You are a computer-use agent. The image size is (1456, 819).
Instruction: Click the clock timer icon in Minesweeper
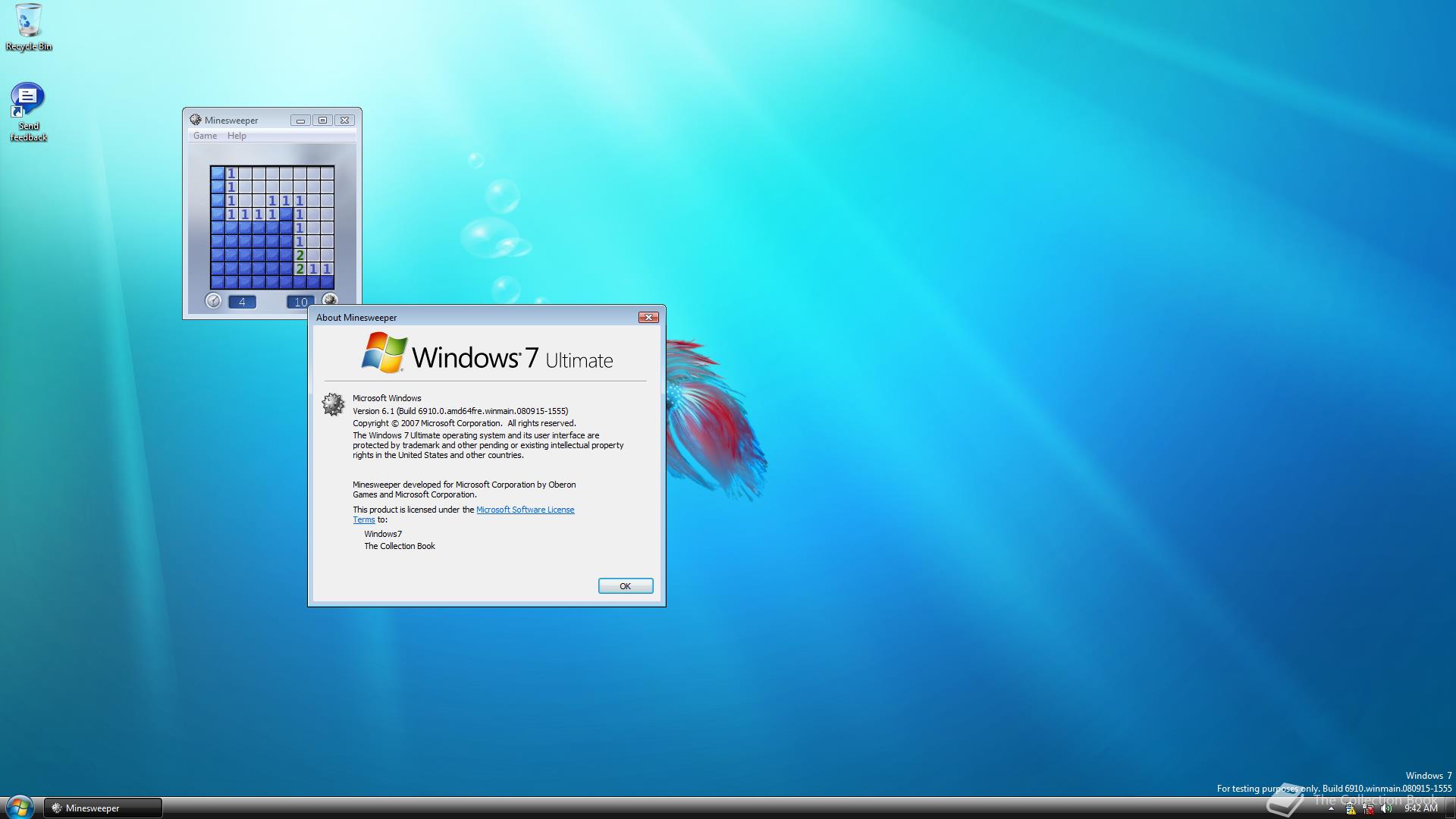coord(213,301)
